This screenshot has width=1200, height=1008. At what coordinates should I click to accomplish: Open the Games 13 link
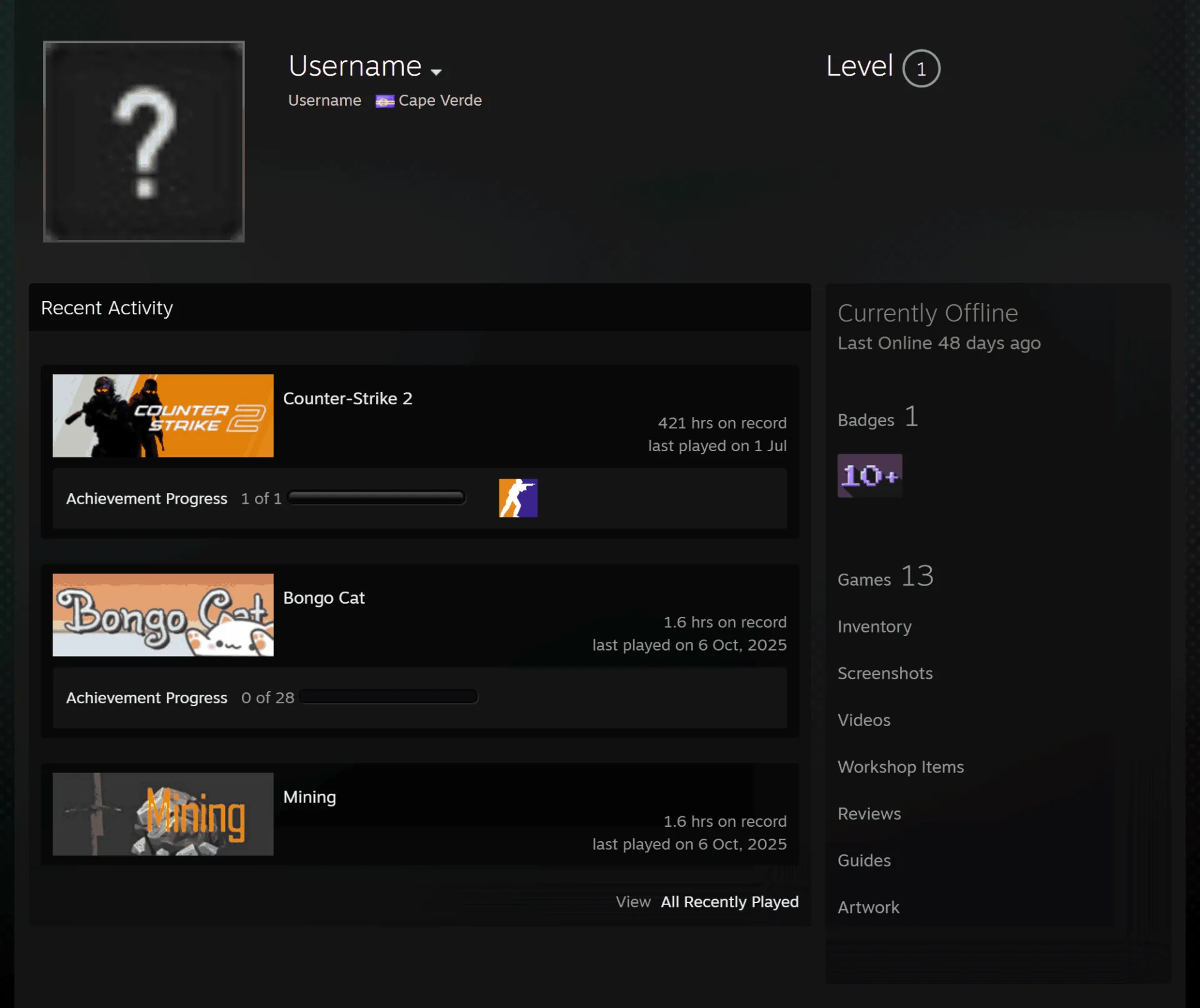[885, 576]
